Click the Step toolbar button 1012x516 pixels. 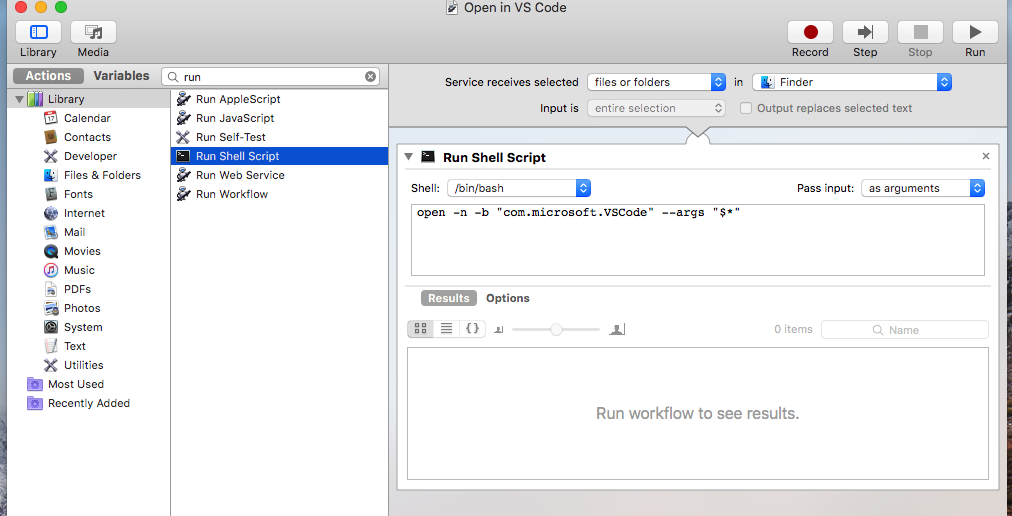click(x=865, y=32)
